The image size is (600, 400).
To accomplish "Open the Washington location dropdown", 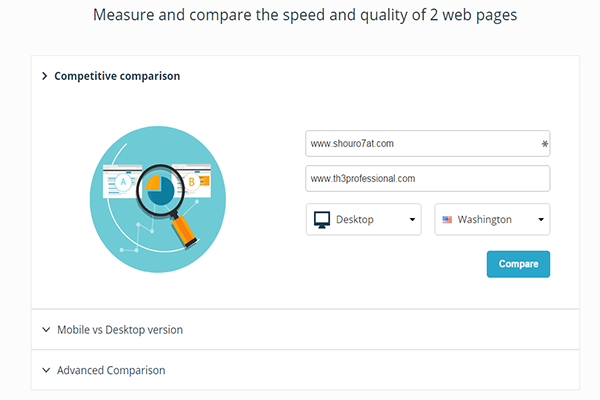I will pyautogui.click(x=492, y=219).
